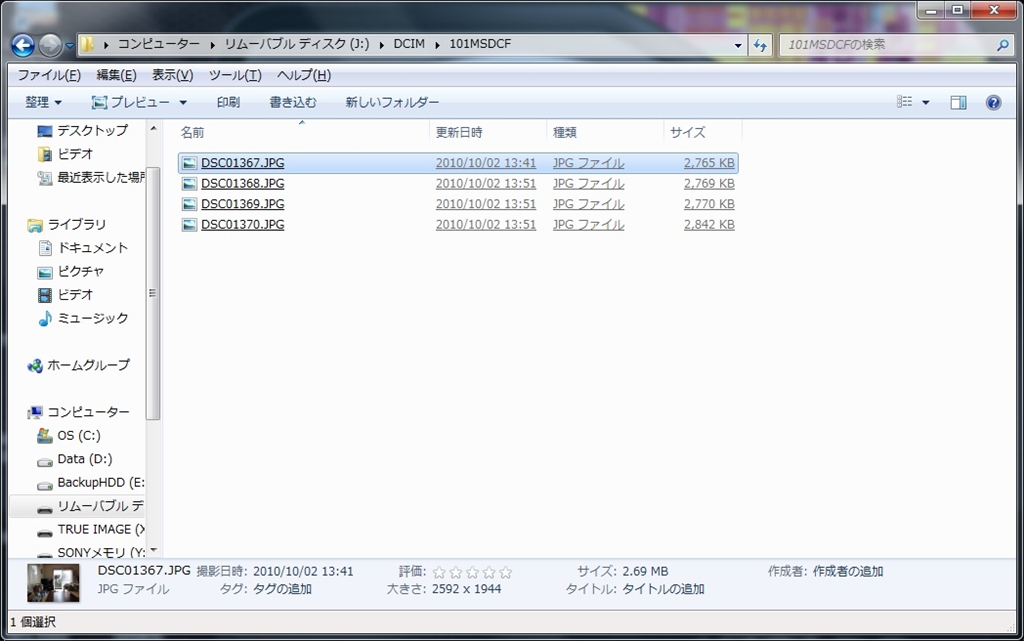The width and height of the screenshot is (1024, 641).
Task: Click the folder icon in the address bar
Action: tap(88, 44)
